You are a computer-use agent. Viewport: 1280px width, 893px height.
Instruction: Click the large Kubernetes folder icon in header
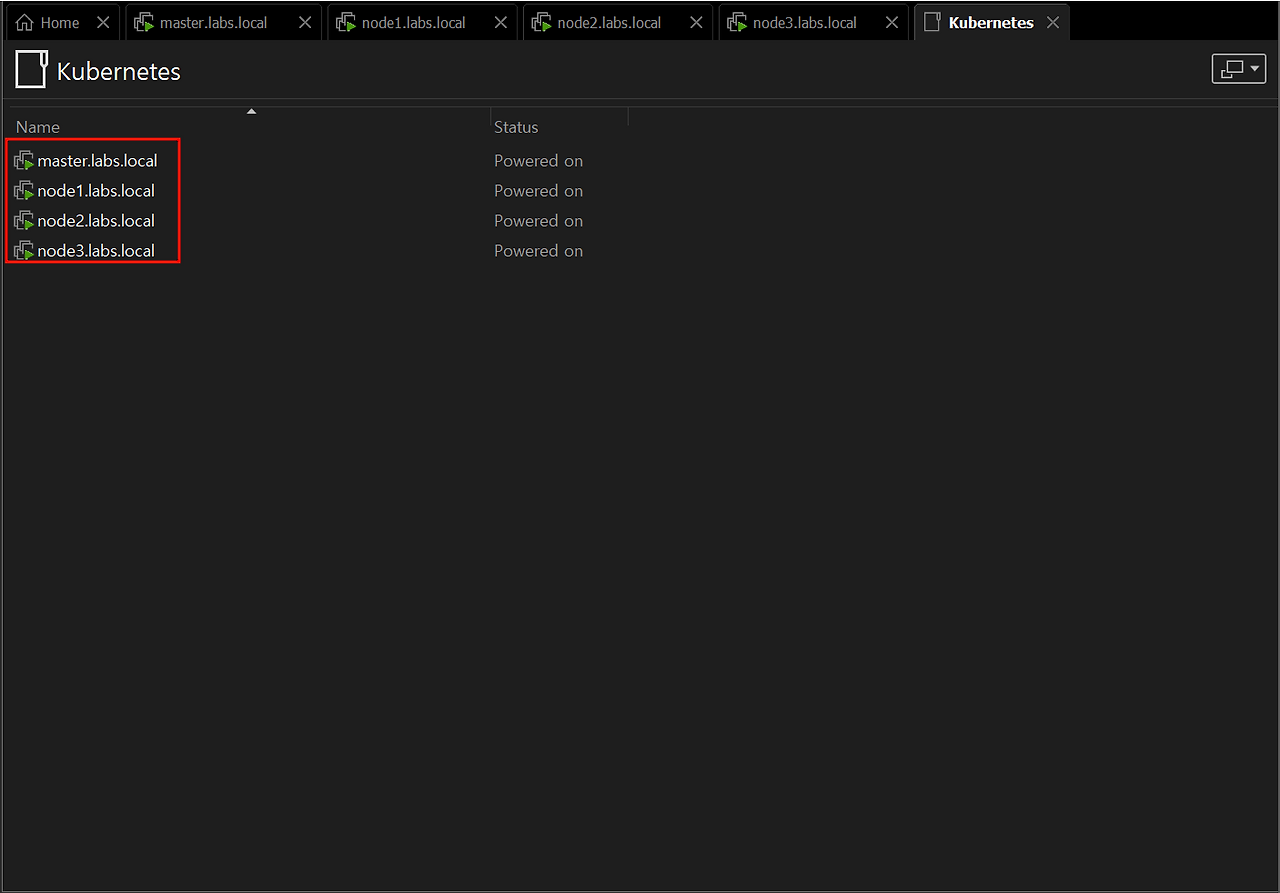coord(31,70)
